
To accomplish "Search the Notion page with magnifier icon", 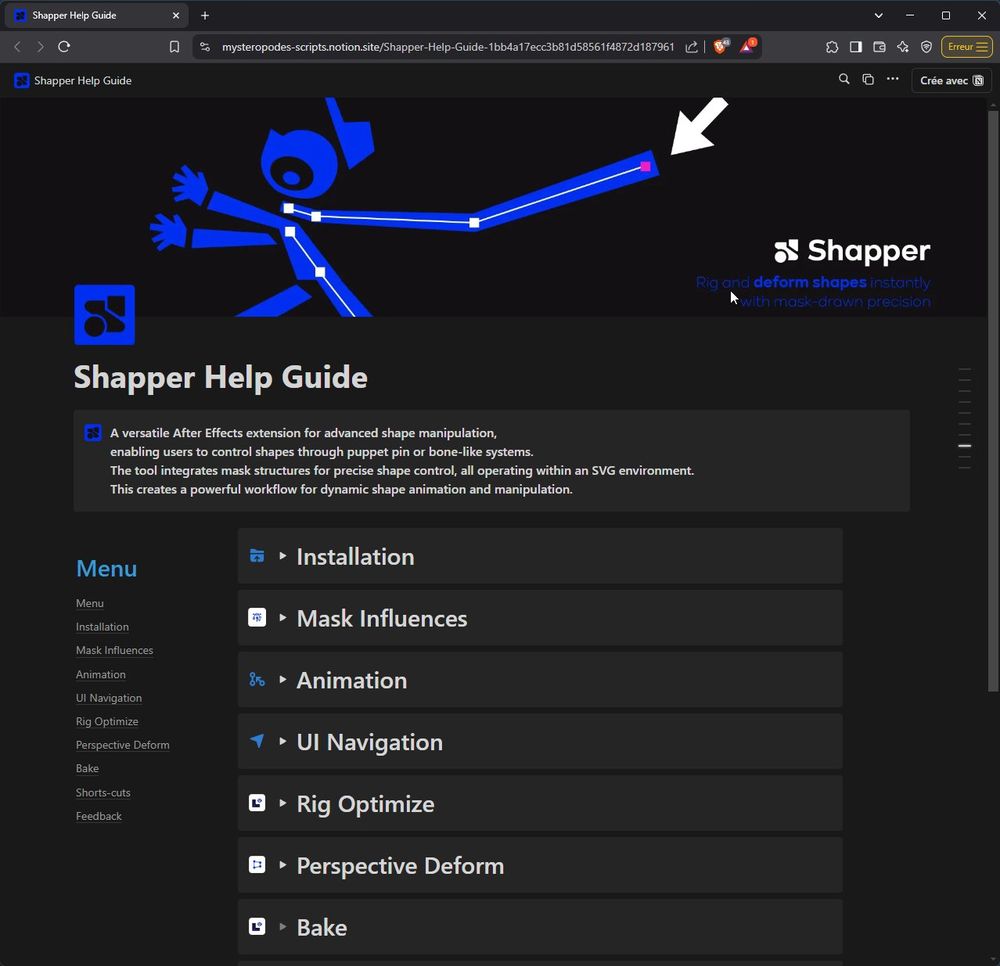I will pyautogui.click(x=844, y=79).
